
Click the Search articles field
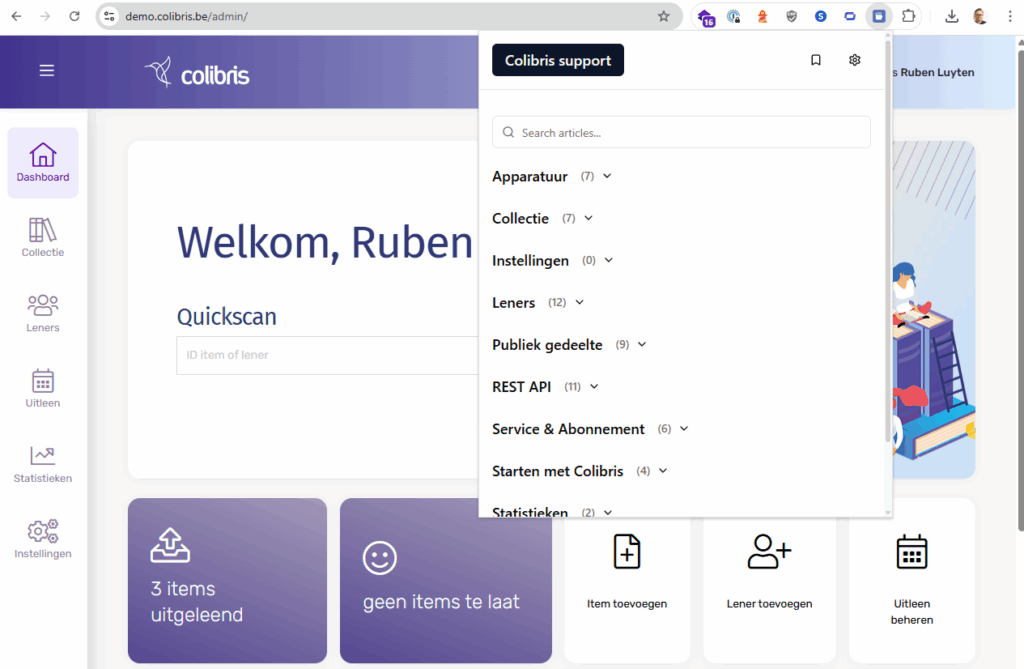pos(681,133)
